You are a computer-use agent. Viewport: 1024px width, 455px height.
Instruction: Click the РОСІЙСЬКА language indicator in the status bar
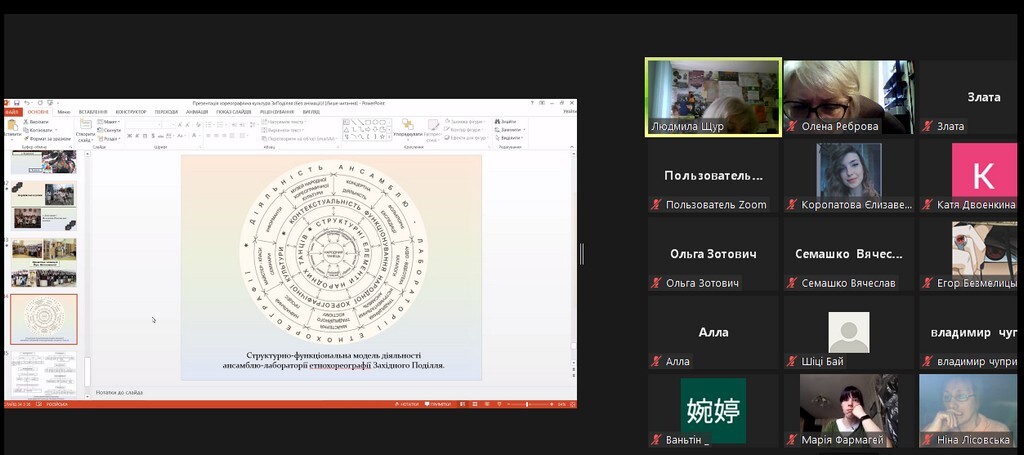(x=57, y=404)
